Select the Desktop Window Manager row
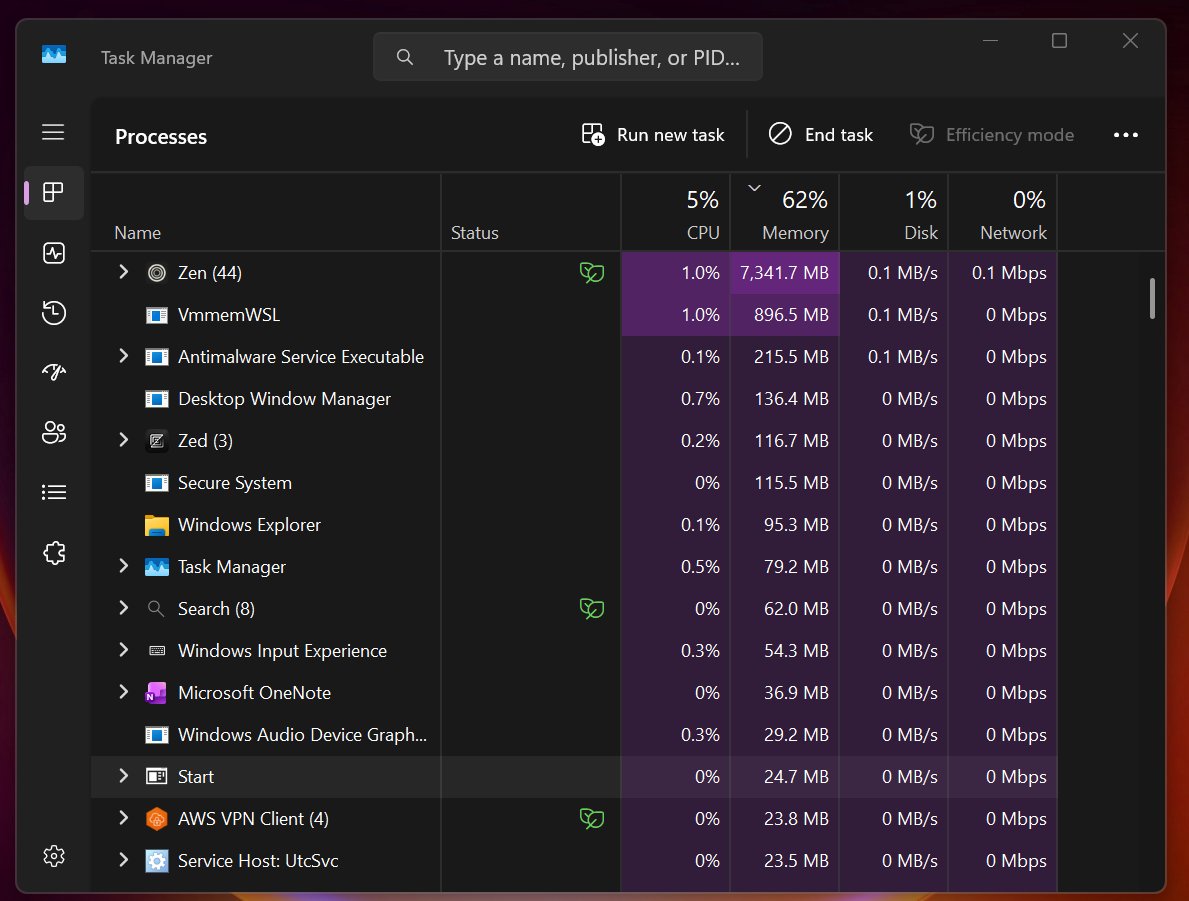 [574, 399]
